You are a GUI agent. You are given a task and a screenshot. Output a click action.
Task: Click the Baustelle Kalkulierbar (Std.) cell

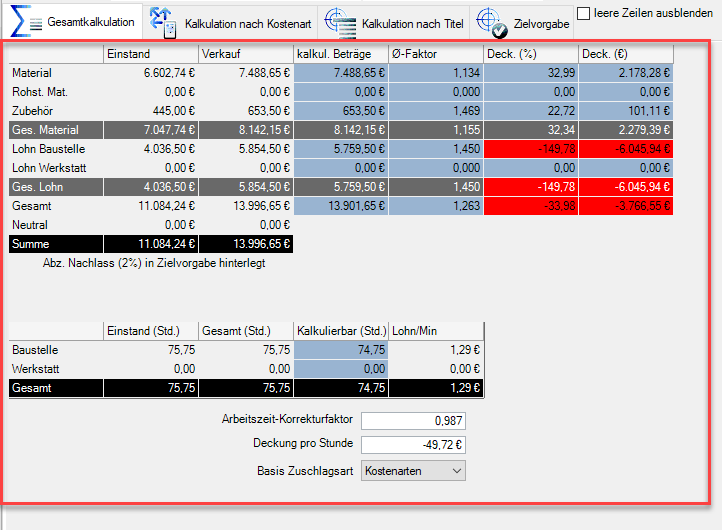pos(340,350)
